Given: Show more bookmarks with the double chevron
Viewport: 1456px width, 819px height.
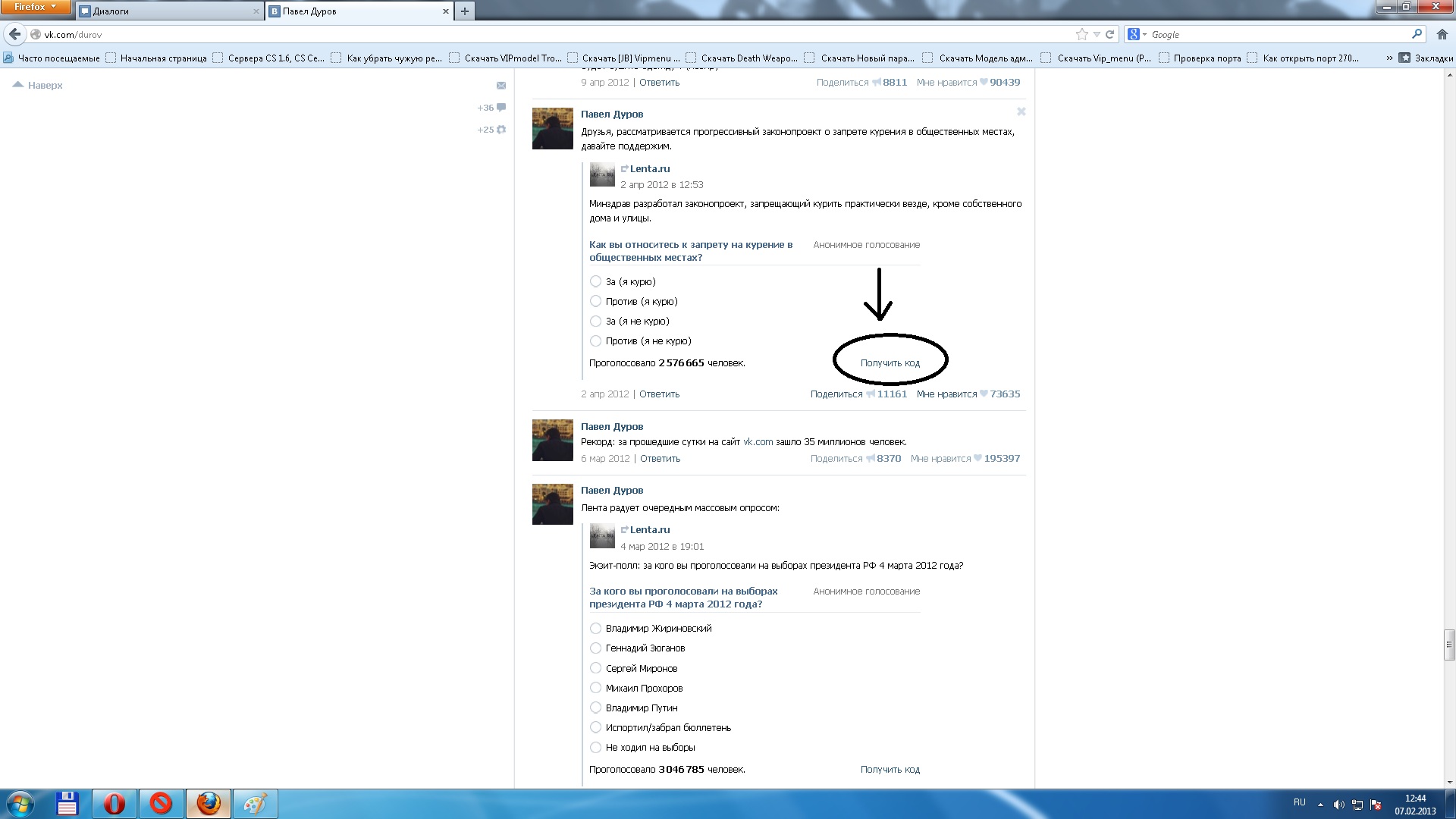Looking at the screenshot, I should click(1389, 58).
